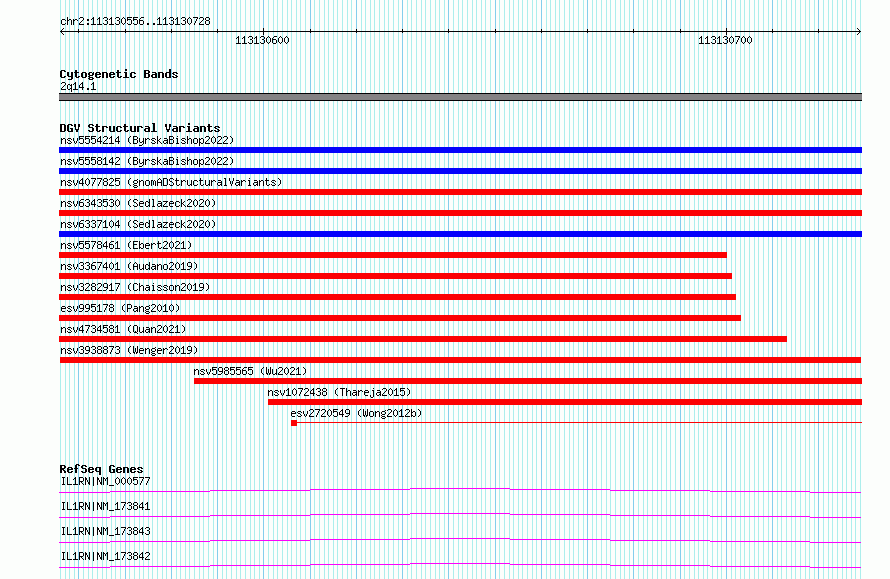The width and height of the screenshot is (890, 579).
Task: Select the nsv3282917 red variant bar
Action: 397,297
